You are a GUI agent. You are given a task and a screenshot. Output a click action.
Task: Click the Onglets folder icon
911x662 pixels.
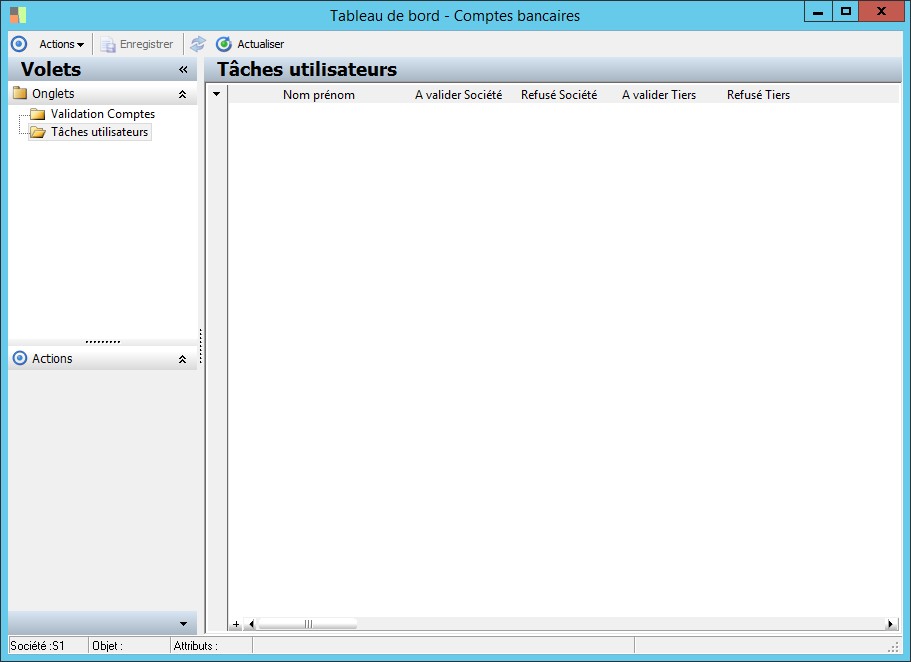(x=20, y=93)
